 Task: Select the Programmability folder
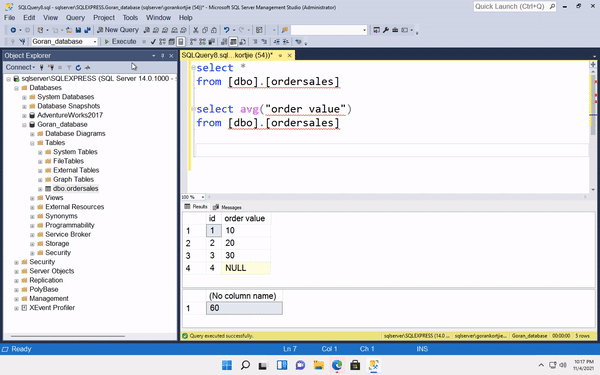point(70,225)
